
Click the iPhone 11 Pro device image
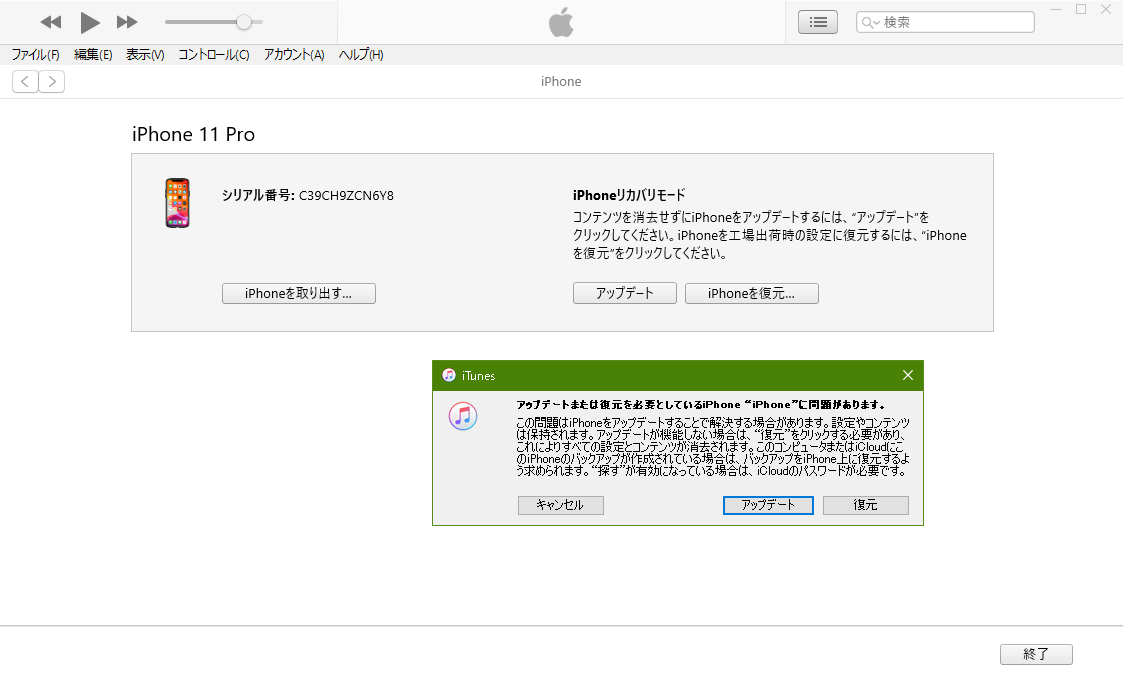coord(178,203)
